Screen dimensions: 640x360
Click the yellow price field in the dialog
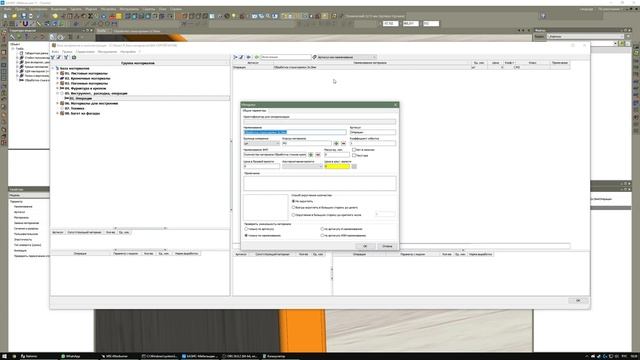337,167
